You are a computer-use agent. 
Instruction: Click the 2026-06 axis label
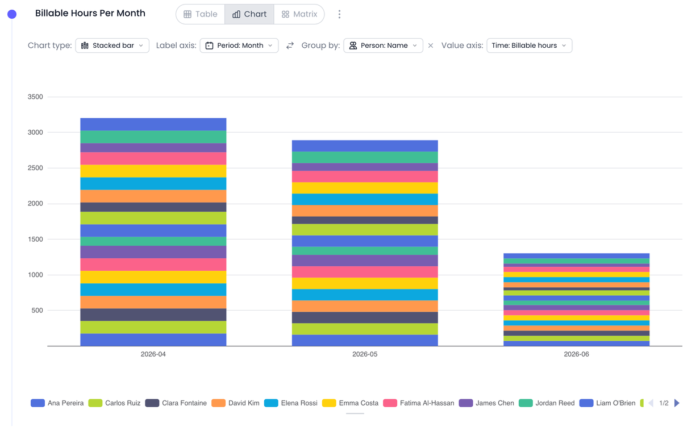pyautogui.click(x=576, y=354)
